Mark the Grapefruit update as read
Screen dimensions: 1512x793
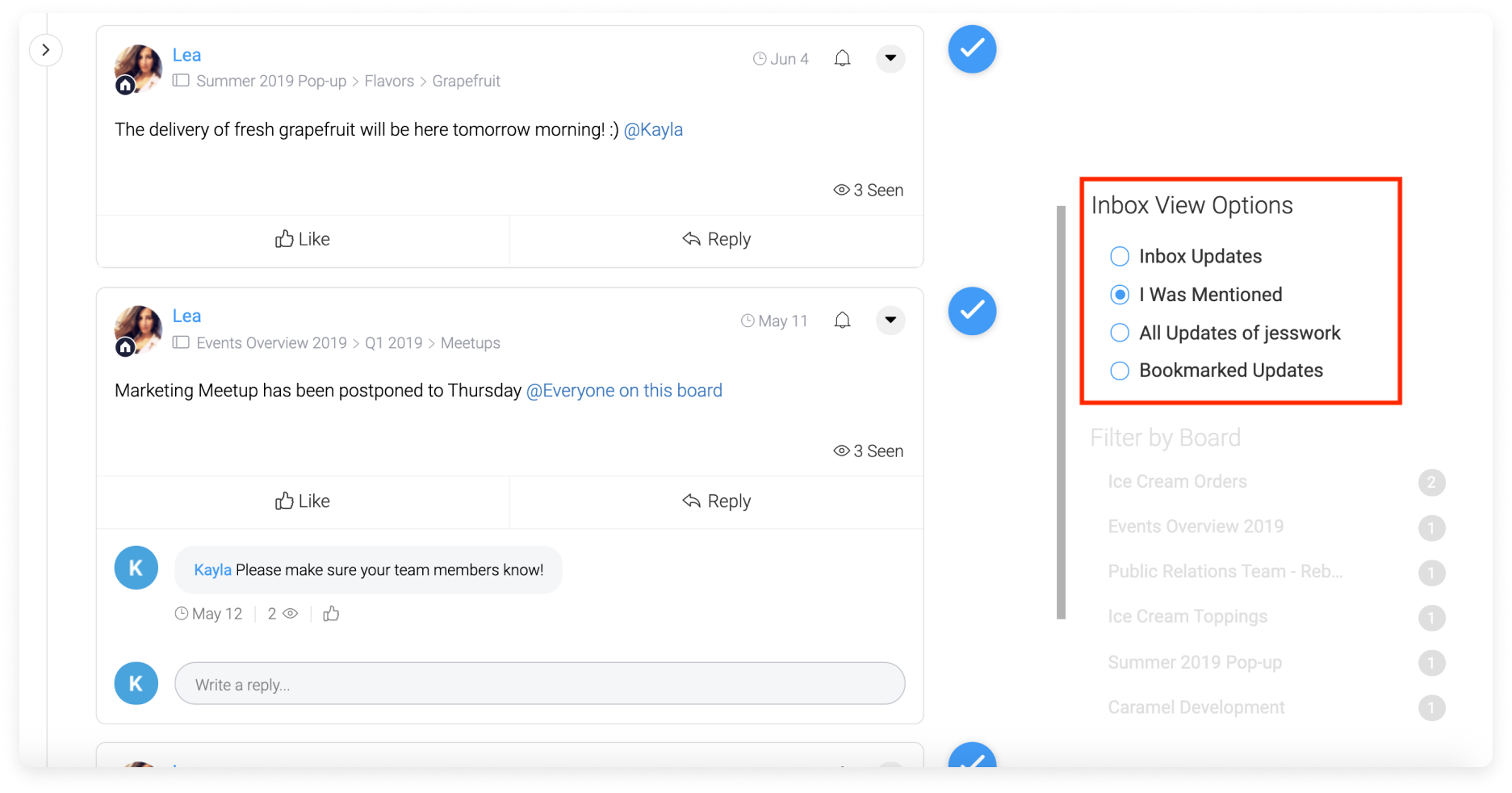pyautogui.click(x=972, y=49)
